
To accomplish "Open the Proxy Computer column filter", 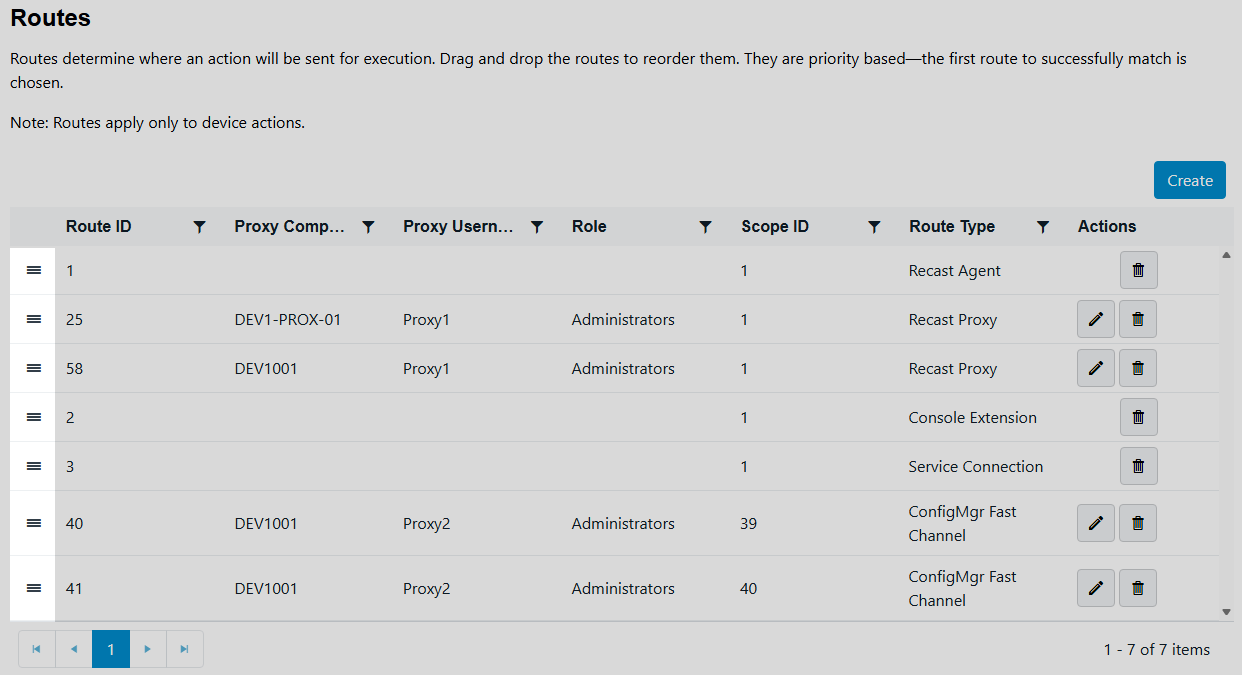I will [368, 227].
